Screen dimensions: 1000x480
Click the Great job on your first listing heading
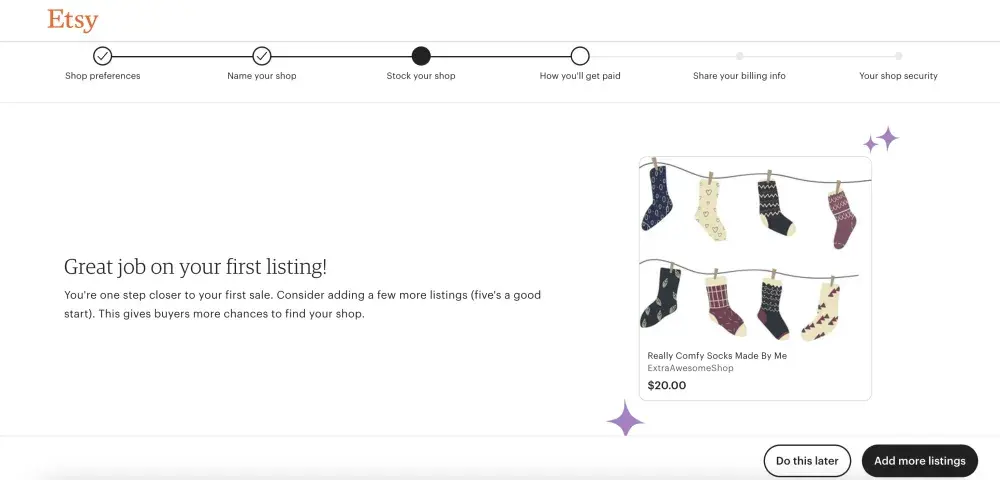pyautogui.click(x=195, y=267)
